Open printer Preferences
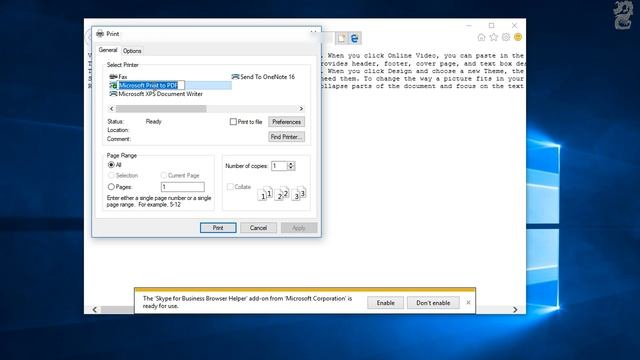The width and height of the screenshot is (640, 360). (287, 122)
